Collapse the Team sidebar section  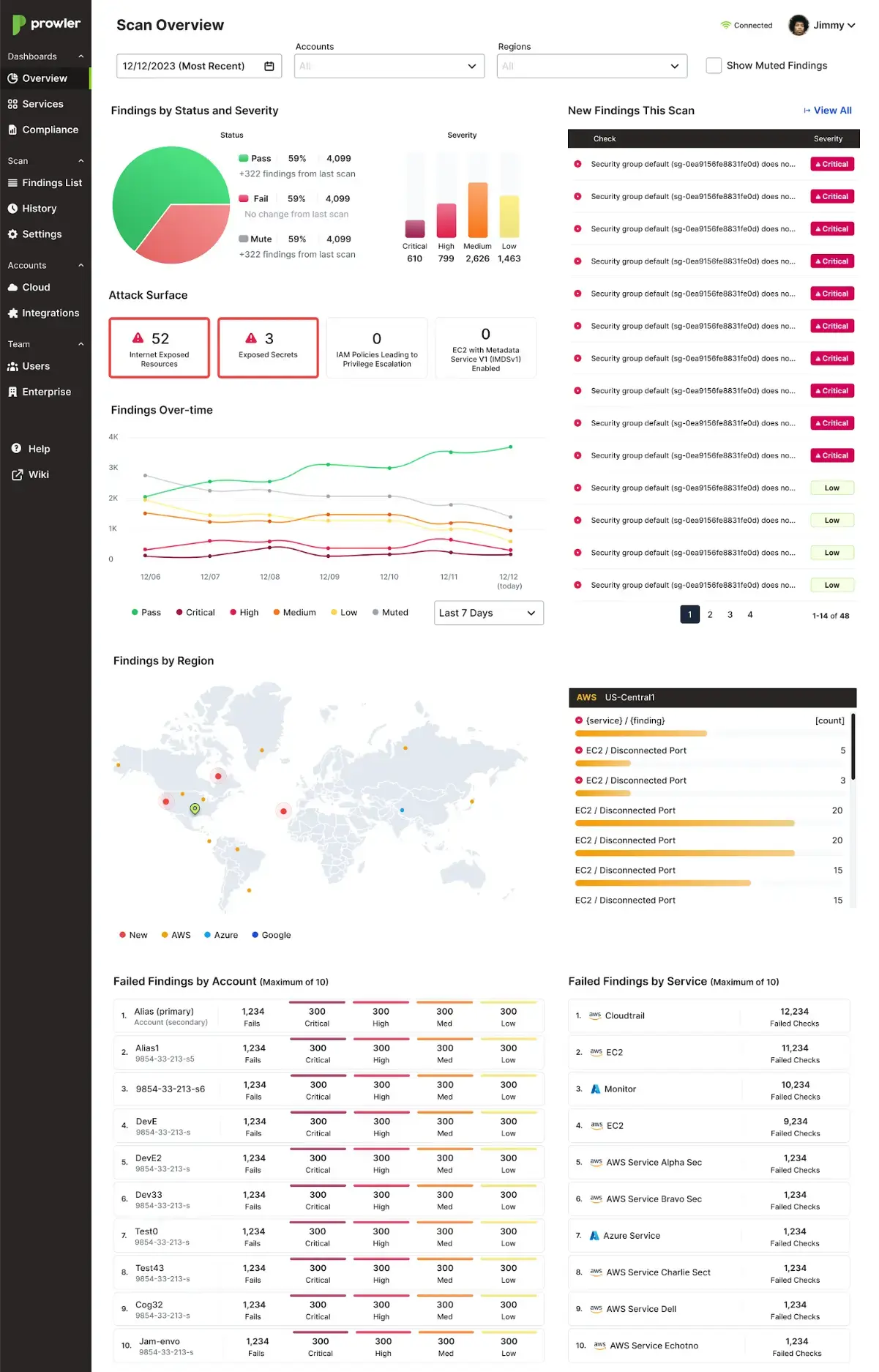[x=81, y=344]
